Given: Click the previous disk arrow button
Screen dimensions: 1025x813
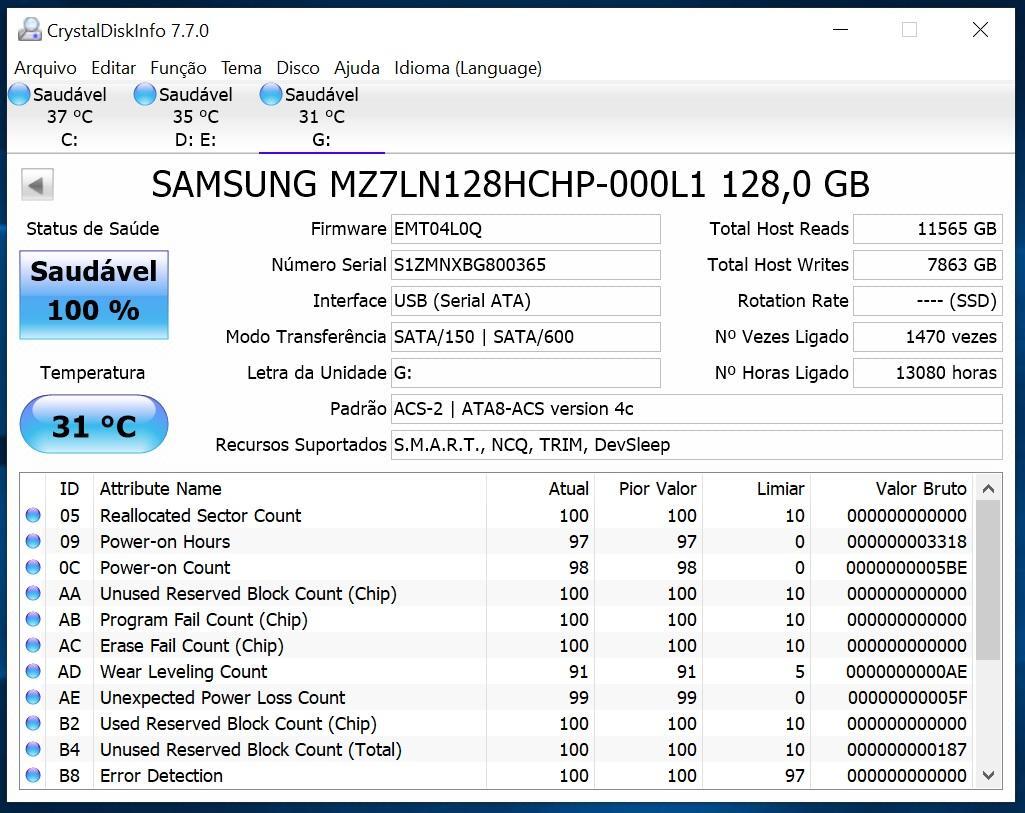Looking at the screenshot, I should 37,185.
